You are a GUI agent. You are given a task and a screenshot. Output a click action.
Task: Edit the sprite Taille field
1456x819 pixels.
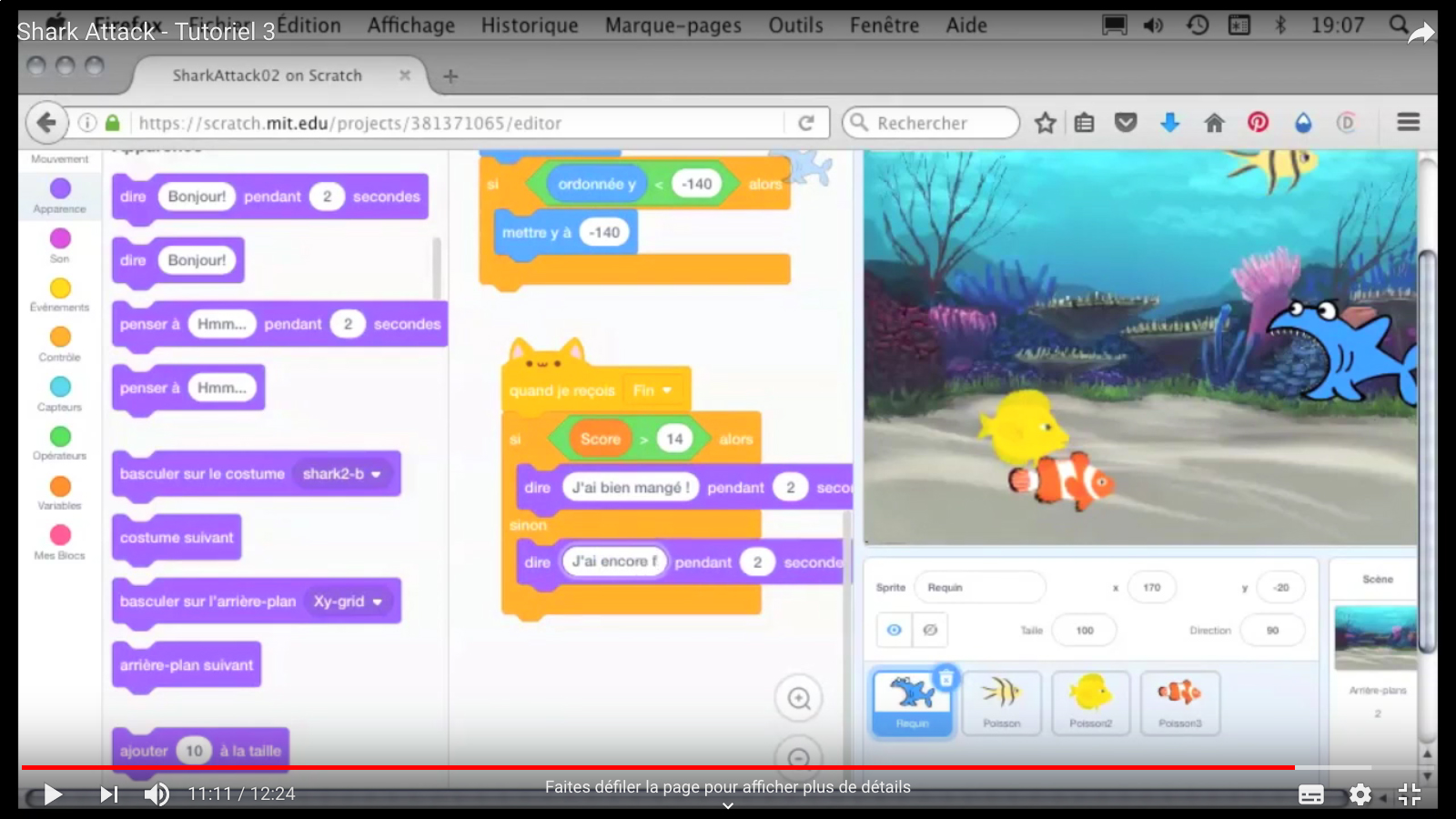tap(1084, 631)
